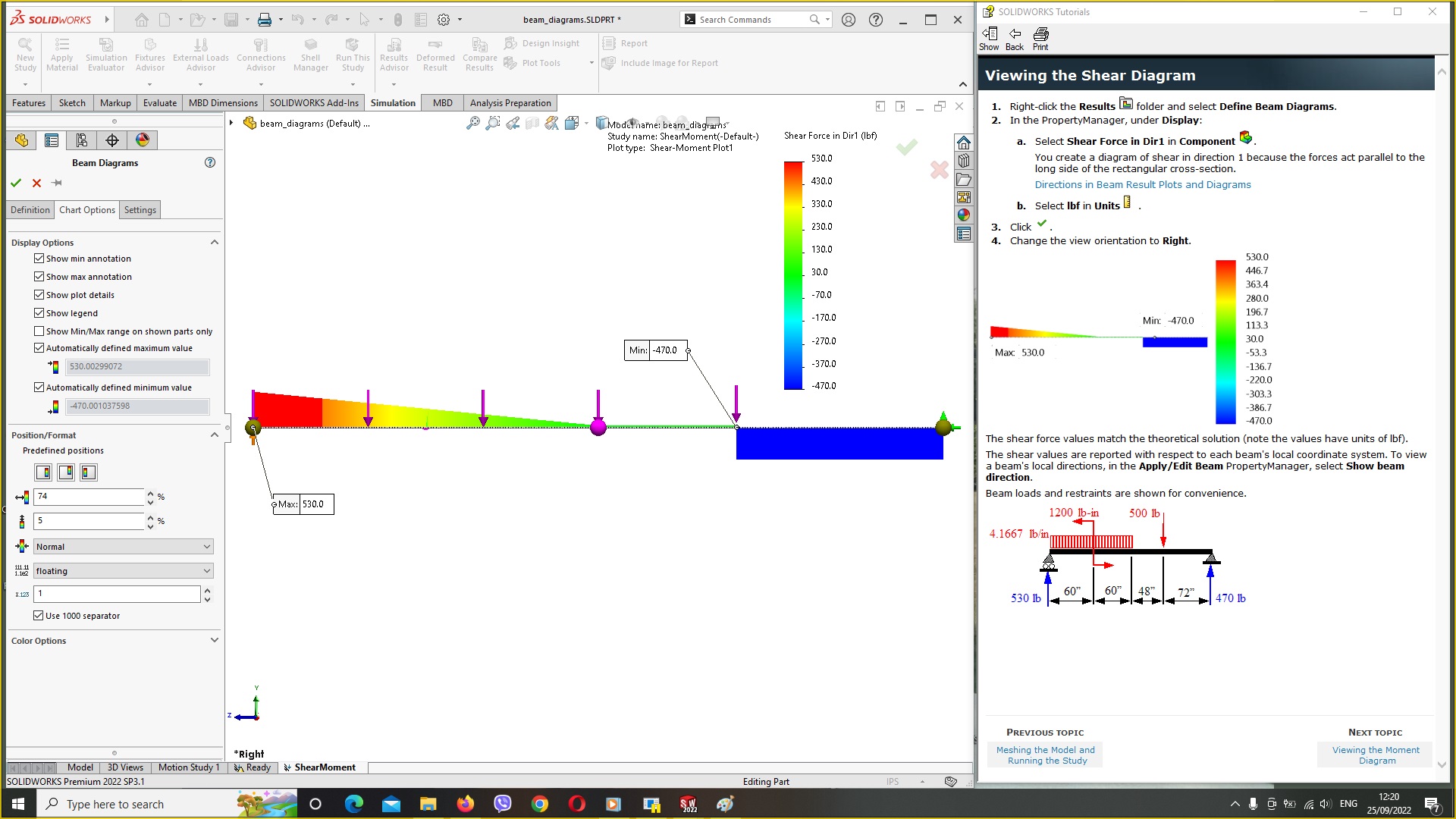Click Print in Tutorials window
The image size is (1456, 819).
coord(1040,39)
